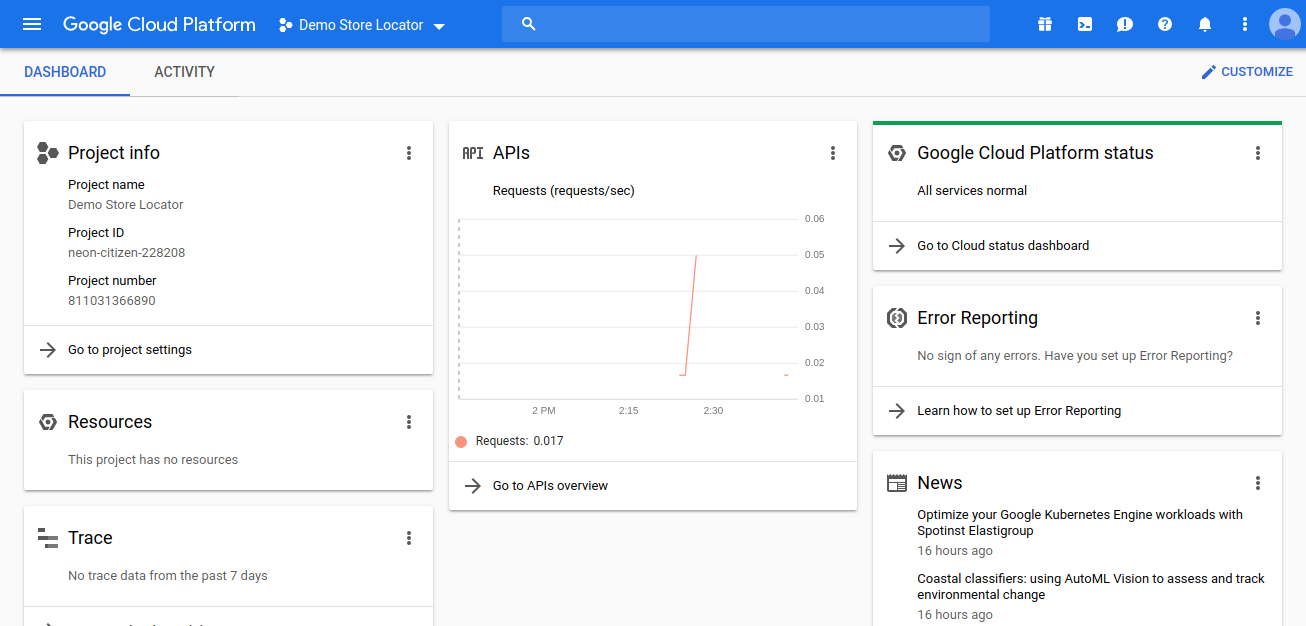
Task: Open the top bar settings overflow menu
Action: 1245,24
